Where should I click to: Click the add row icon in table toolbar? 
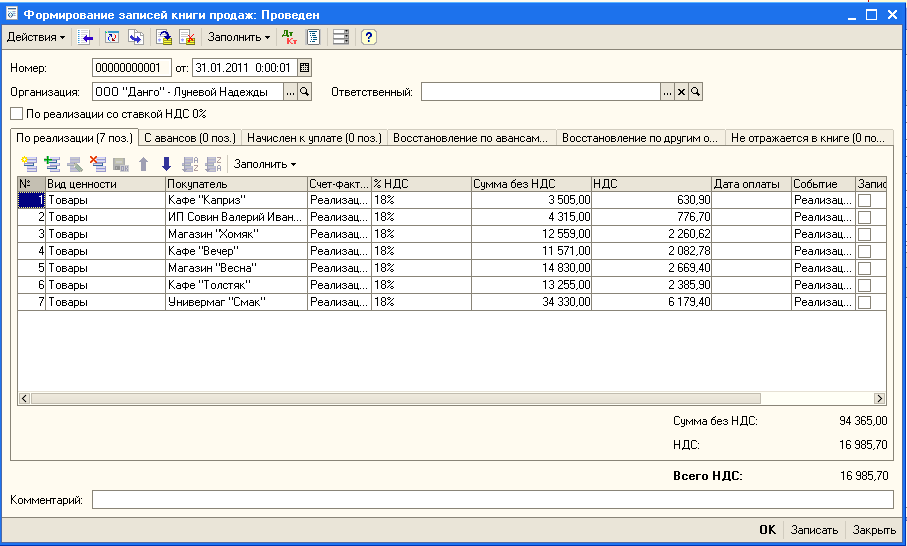point(29,164)
